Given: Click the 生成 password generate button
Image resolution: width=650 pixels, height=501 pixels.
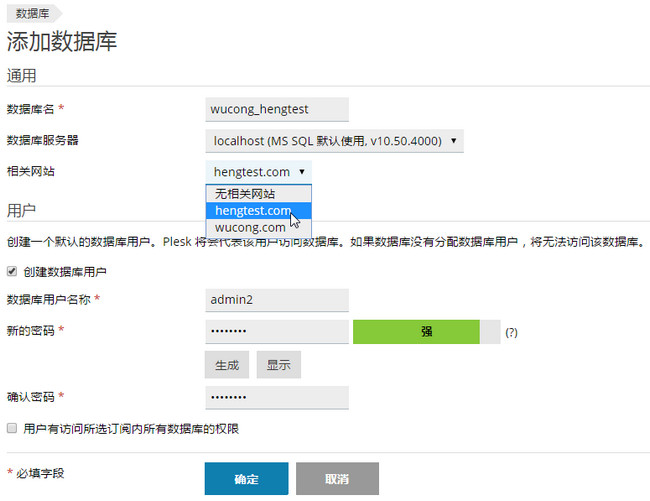Looking at the screenshot, I should (227, 365).
